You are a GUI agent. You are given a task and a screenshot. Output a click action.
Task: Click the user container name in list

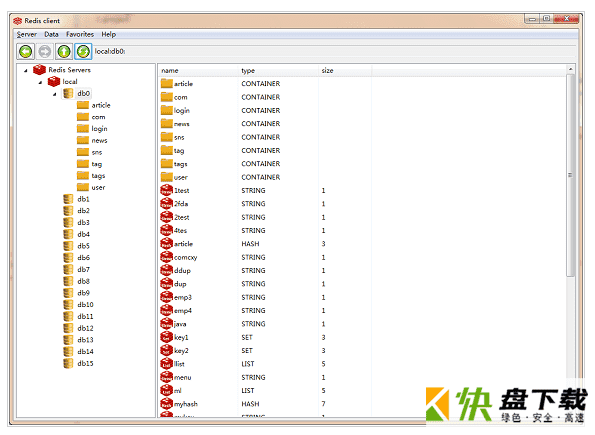[181, 178]
